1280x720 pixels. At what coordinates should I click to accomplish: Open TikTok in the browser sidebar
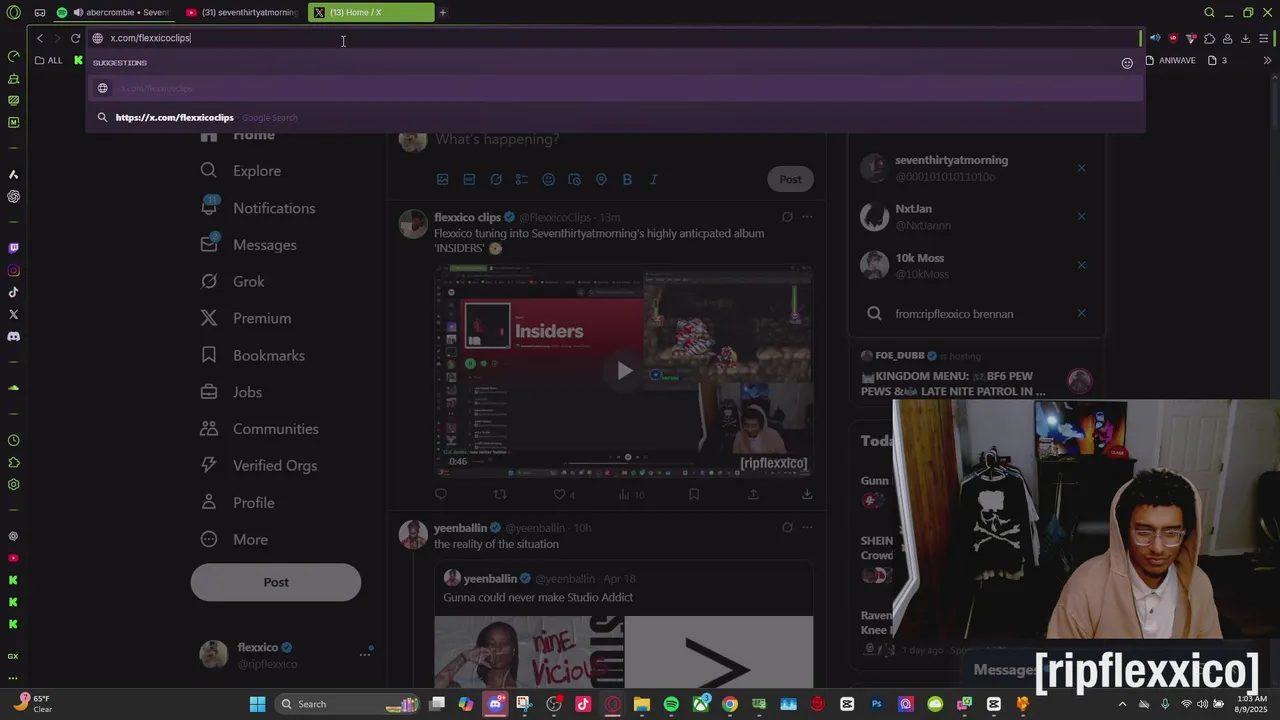pos(13,292)
